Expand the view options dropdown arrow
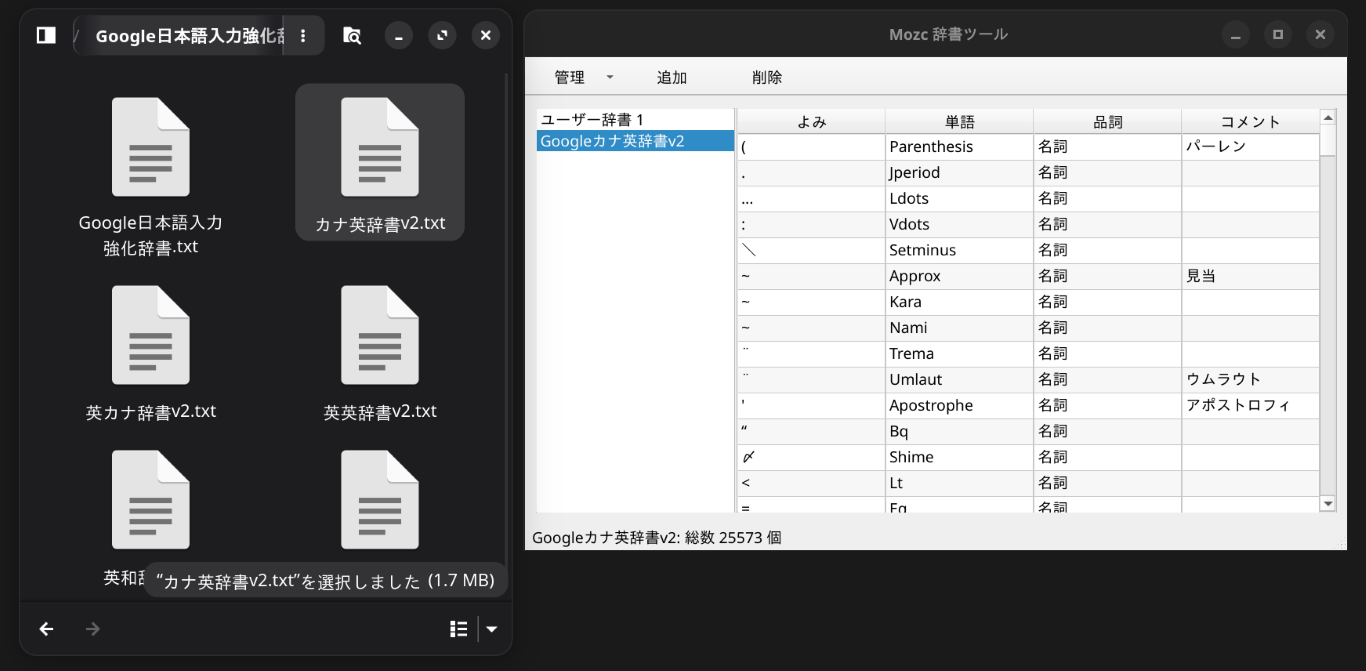Viewport: 1366px width, 671px height. pyautogui.click(x=492, y=628)
